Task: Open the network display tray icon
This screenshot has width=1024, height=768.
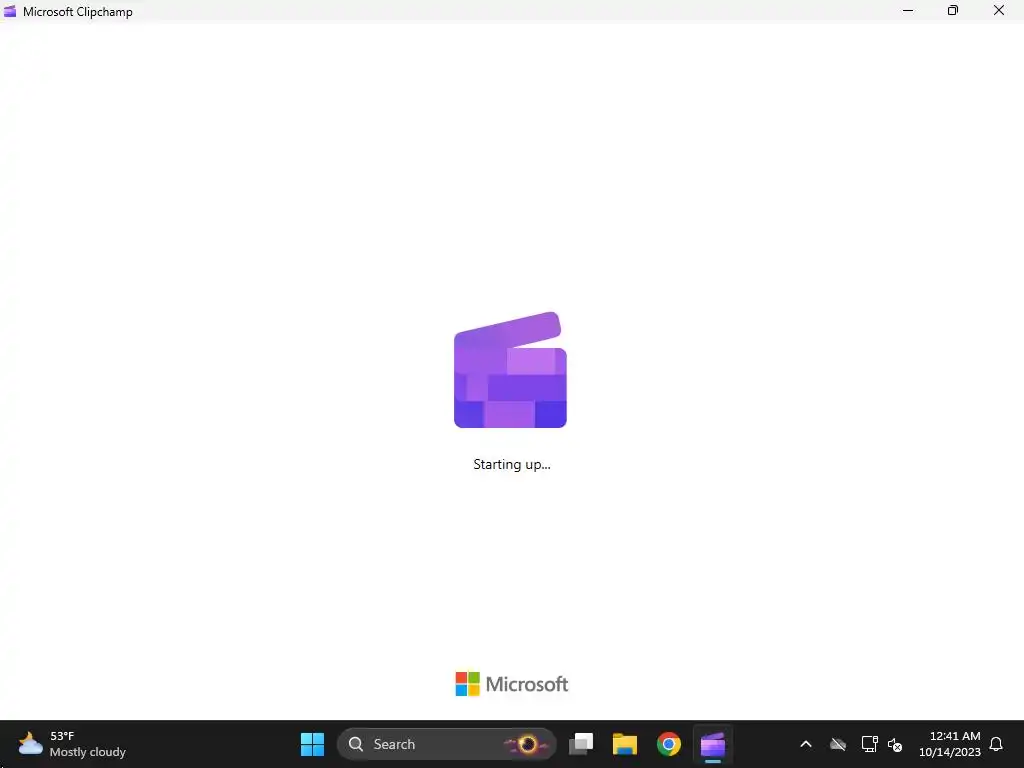Action: tap(869, 744)
